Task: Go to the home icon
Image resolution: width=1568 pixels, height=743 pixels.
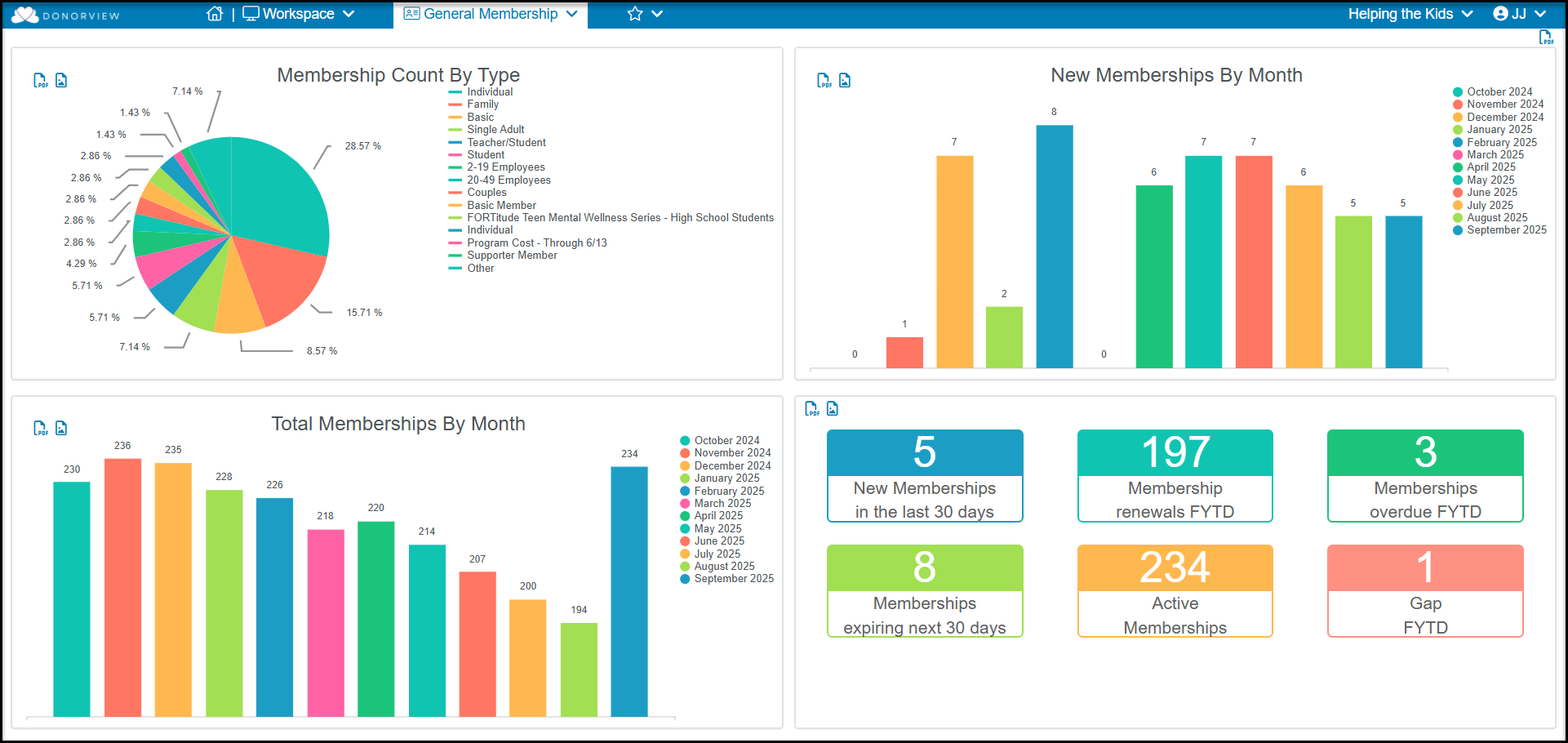Action: pos(215,14)
